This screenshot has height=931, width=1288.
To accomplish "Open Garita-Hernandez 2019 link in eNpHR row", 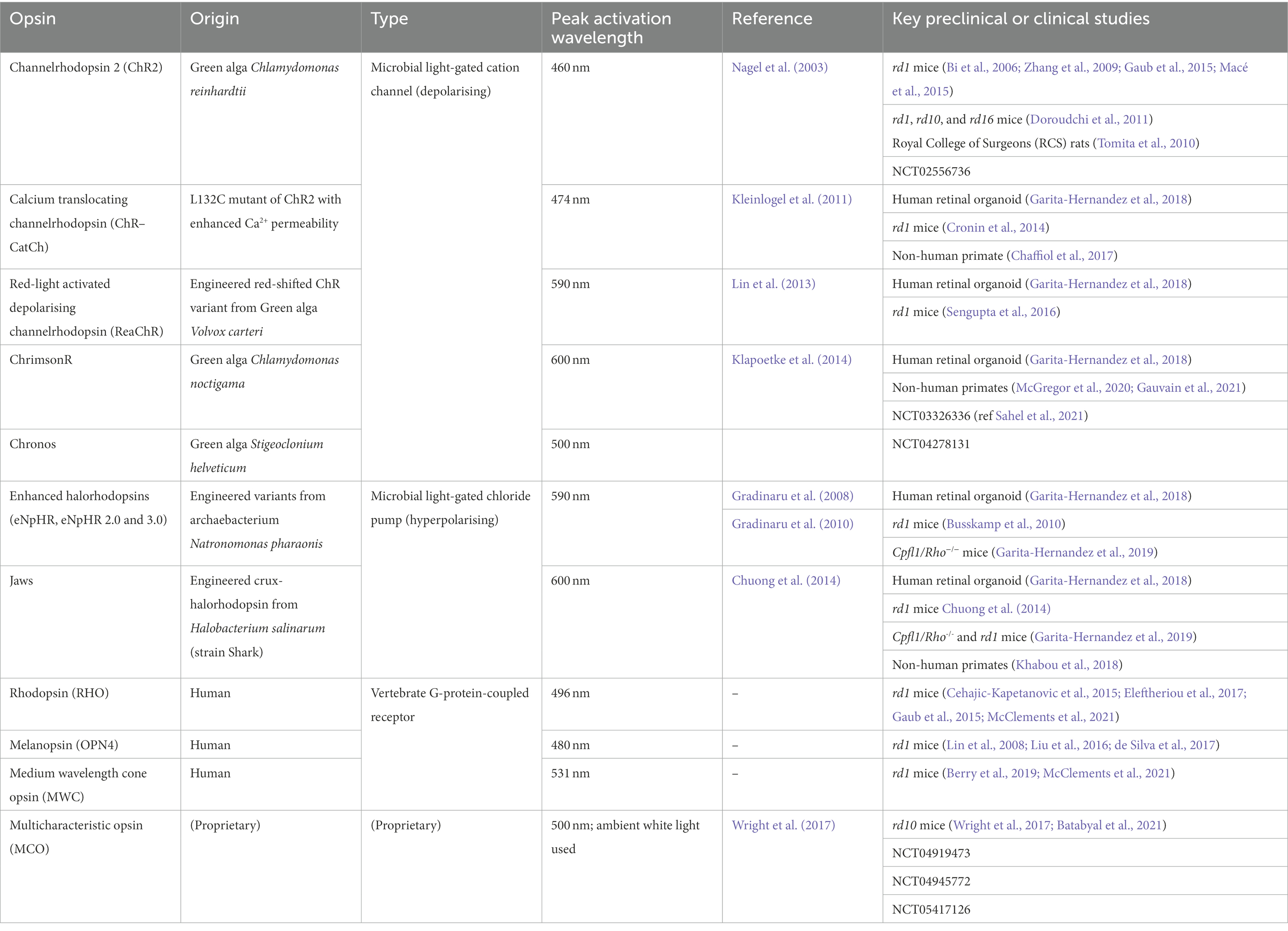I will click(1074, 553).
